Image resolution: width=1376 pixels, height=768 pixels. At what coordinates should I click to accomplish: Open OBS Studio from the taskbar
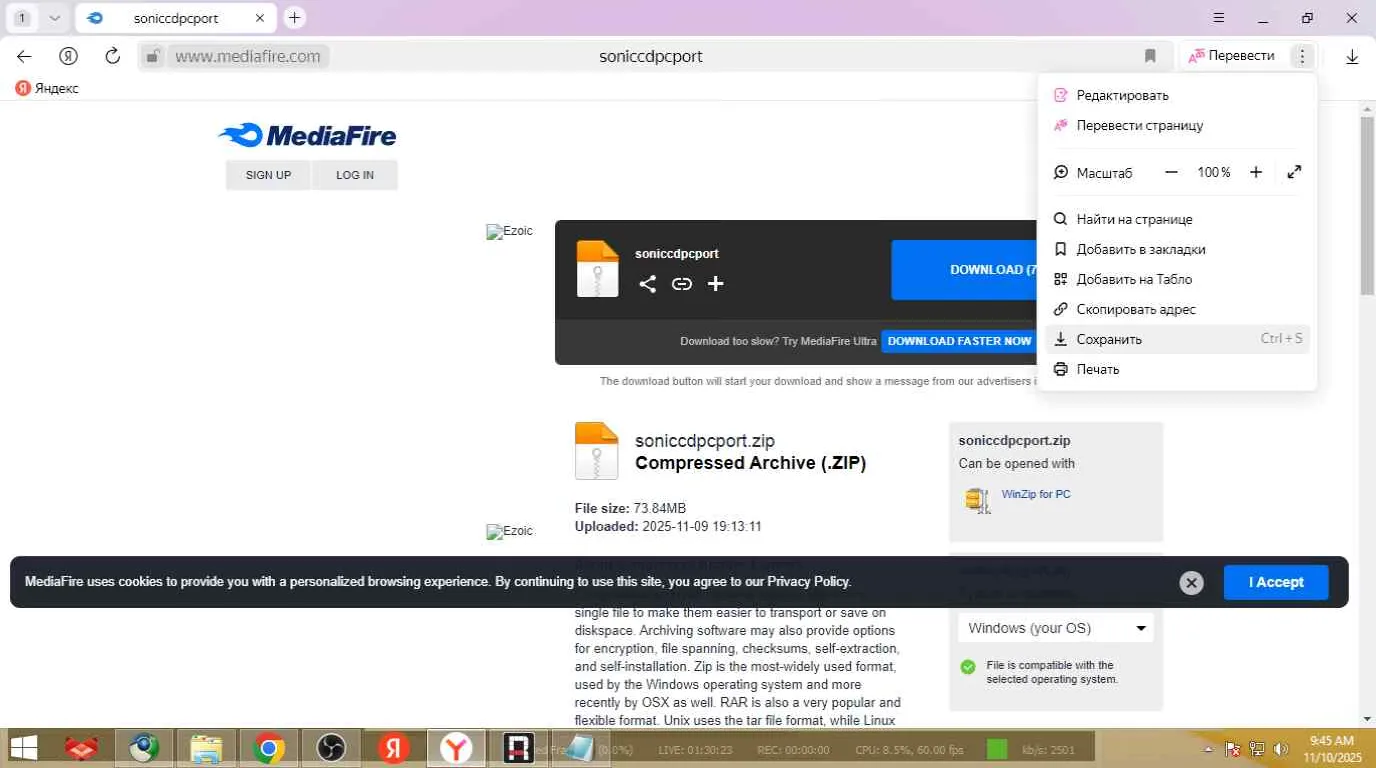tap(331, 748)
